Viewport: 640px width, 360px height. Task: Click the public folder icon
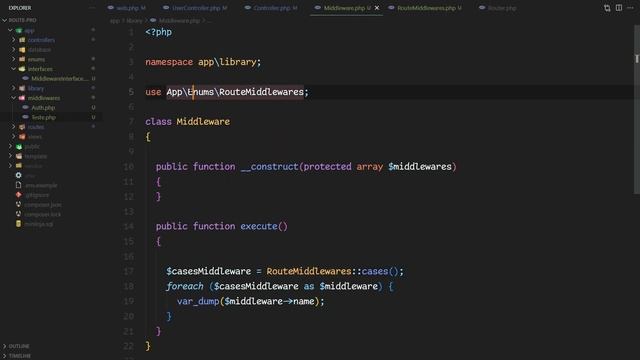click(19, 147)
